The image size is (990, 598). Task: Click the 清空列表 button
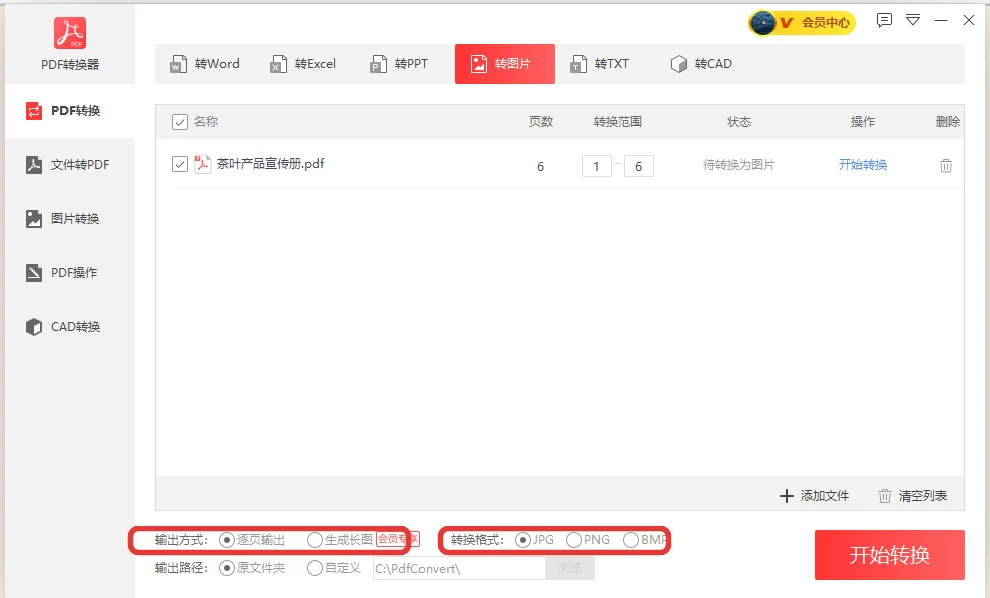click(x=912, y=496)
